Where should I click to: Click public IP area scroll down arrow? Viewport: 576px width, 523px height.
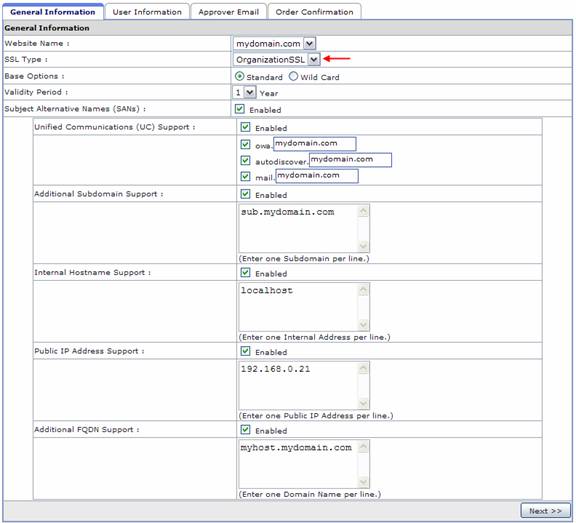tap(363, 403)
